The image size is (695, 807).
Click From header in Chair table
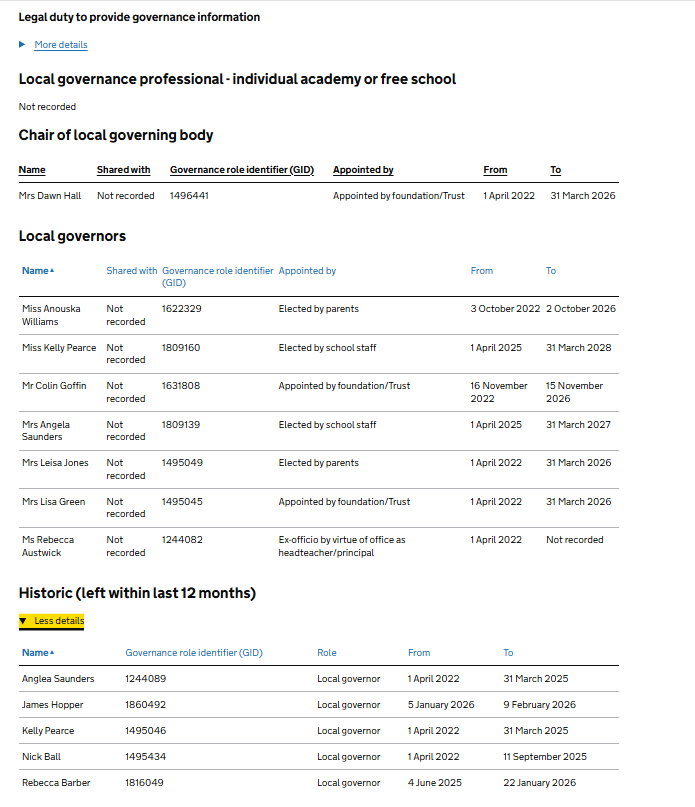pyautogui.click(x=495, y=170)
